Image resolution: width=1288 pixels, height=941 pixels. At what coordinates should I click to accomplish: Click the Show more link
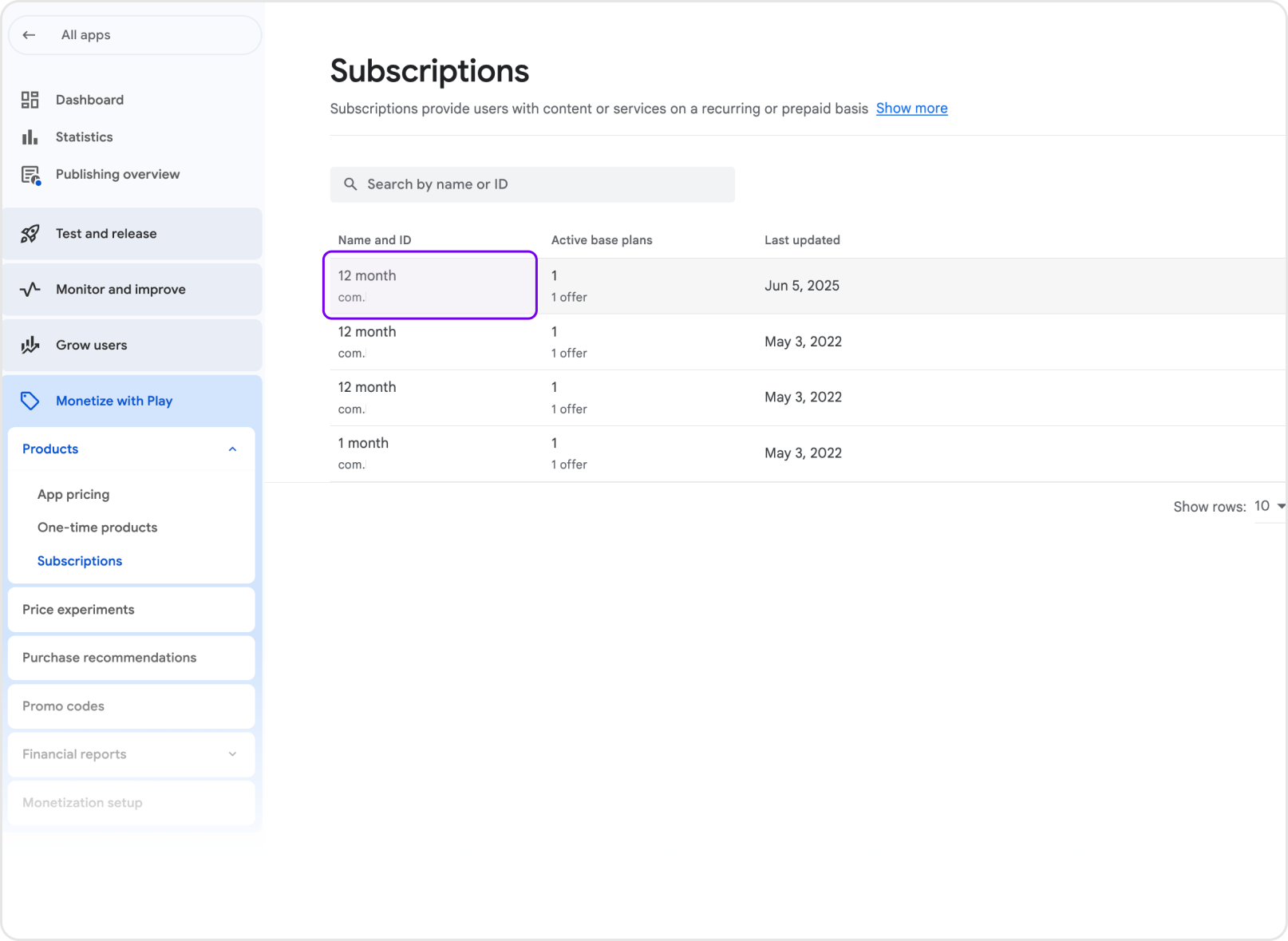tap(911, 108)
